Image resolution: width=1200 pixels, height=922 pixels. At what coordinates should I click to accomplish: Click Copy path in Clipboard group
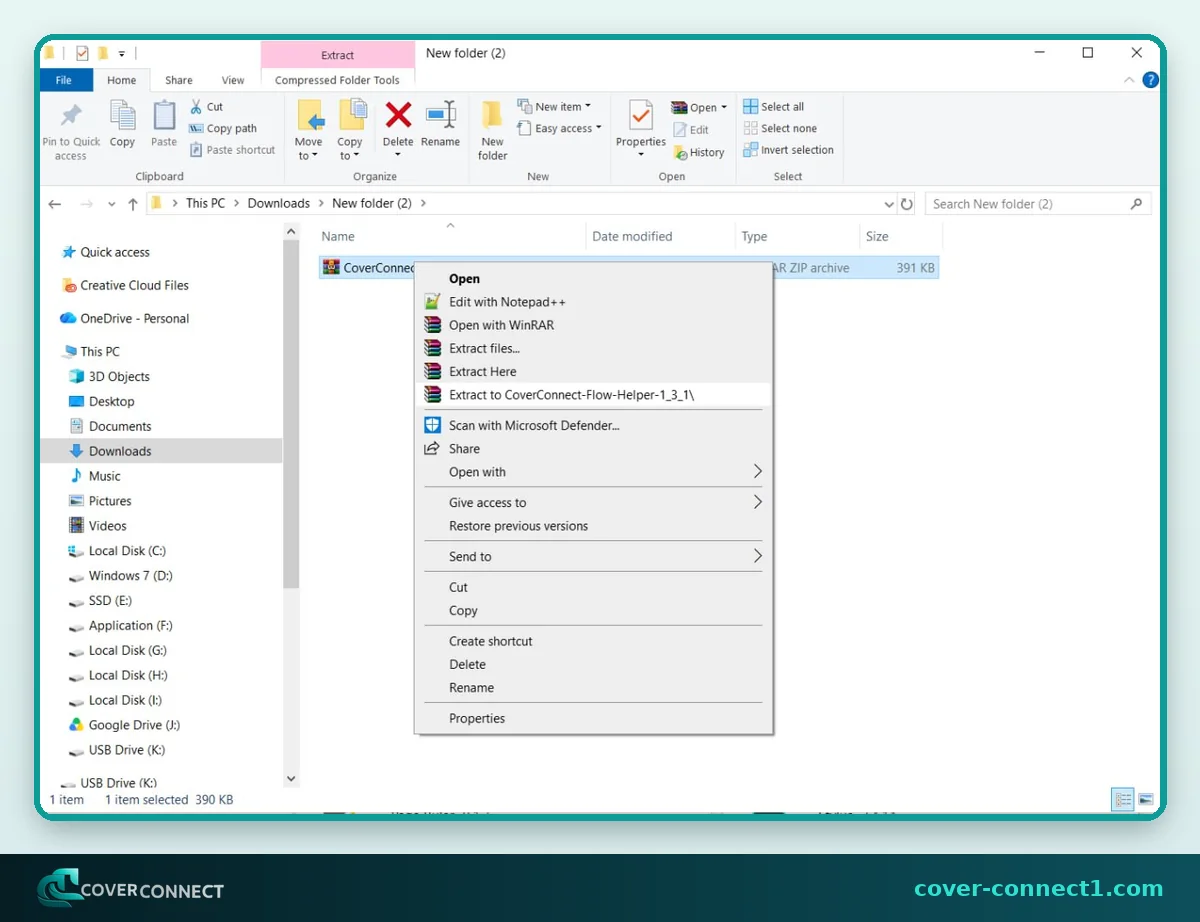[x=222, y=128]
